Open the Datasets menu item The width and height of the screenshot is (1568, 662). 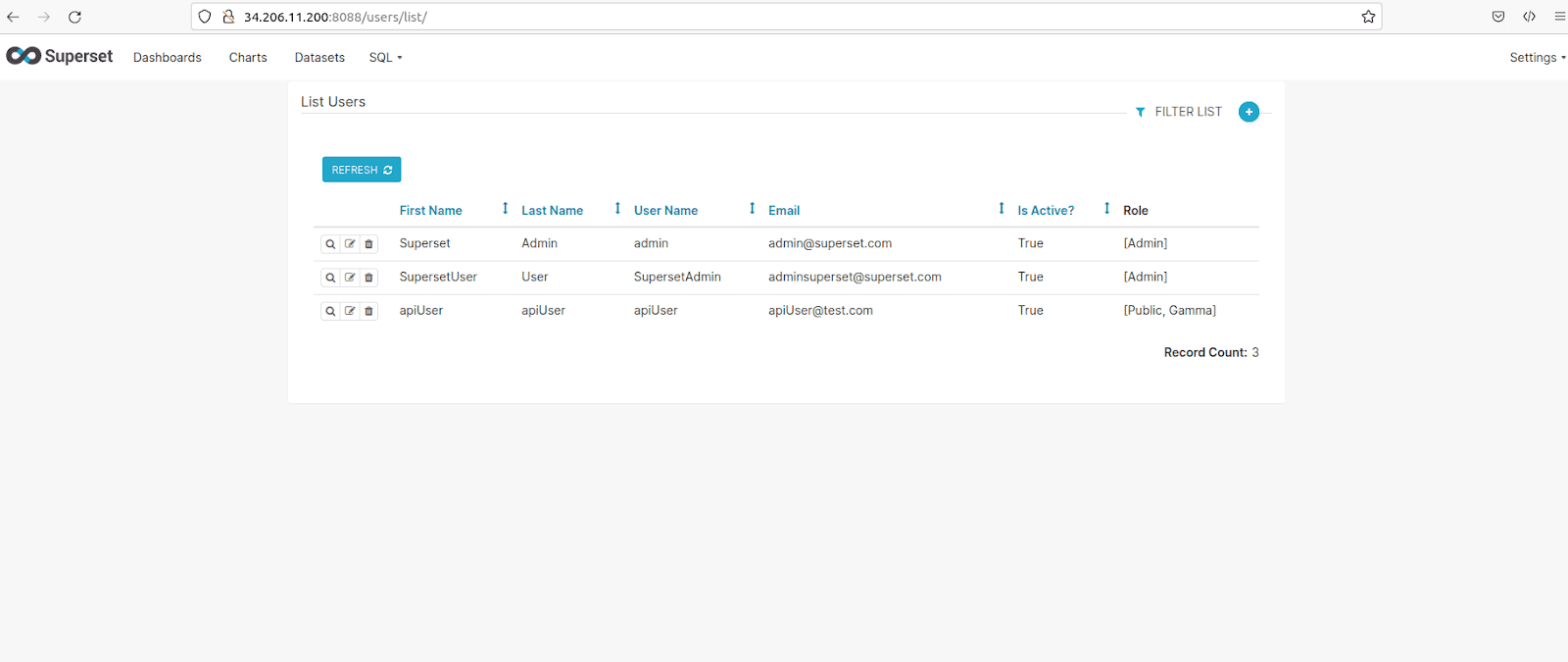coord(319,58)
